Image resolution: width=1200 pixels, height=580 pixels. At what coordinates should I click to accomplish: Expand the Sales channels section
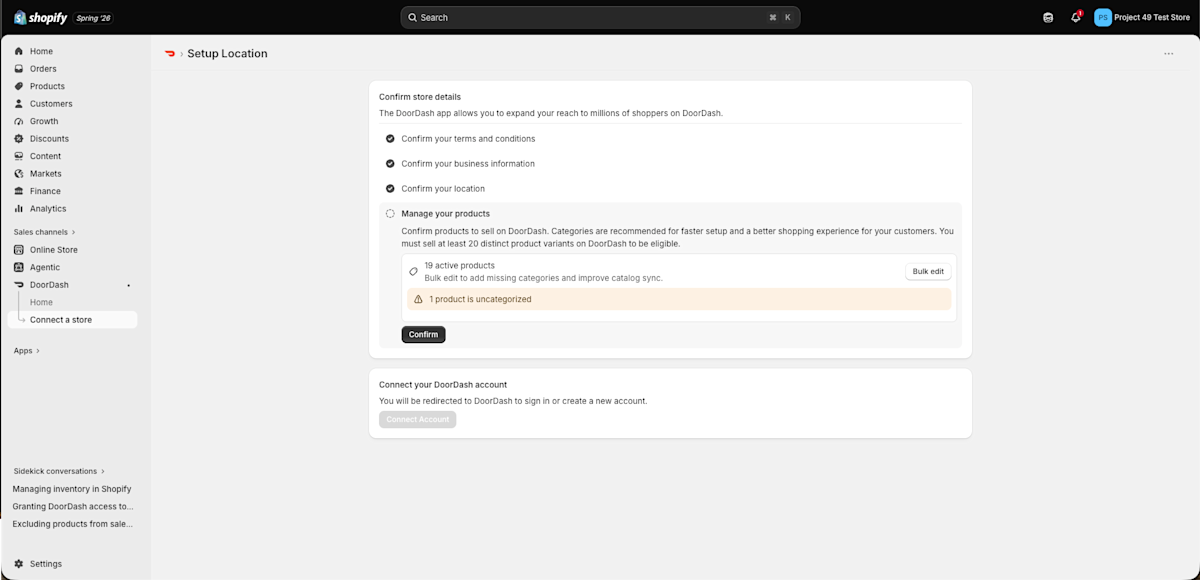44,232
